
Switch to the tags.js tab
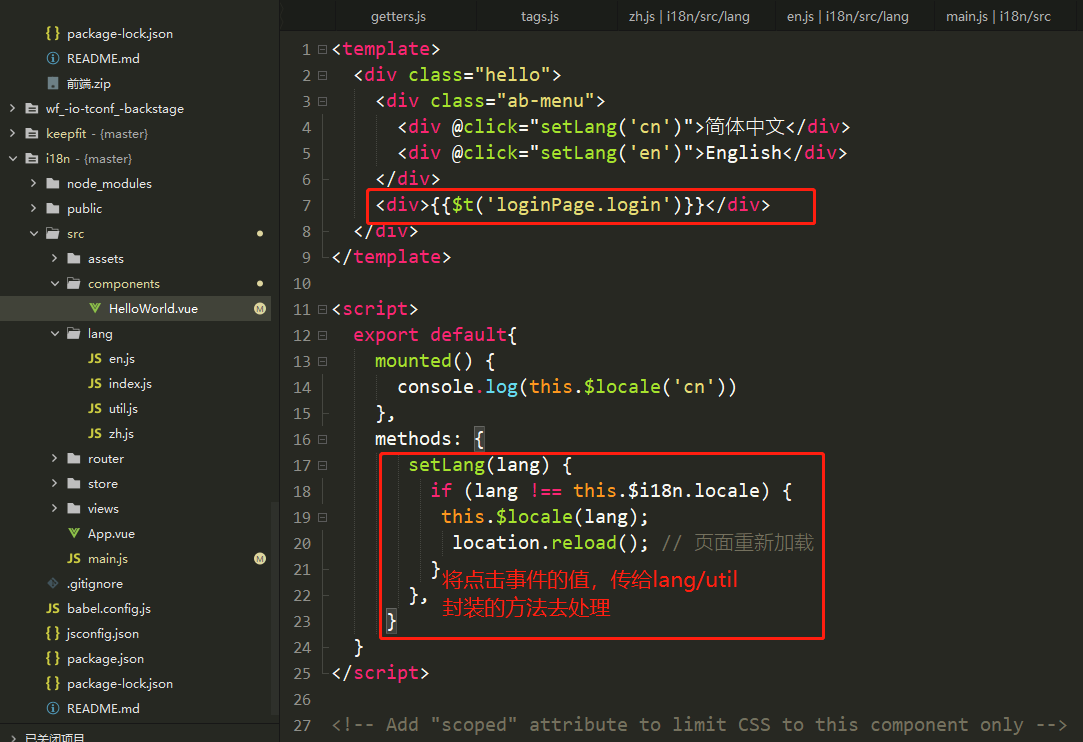pyautogui.click(x=539, y=17)
